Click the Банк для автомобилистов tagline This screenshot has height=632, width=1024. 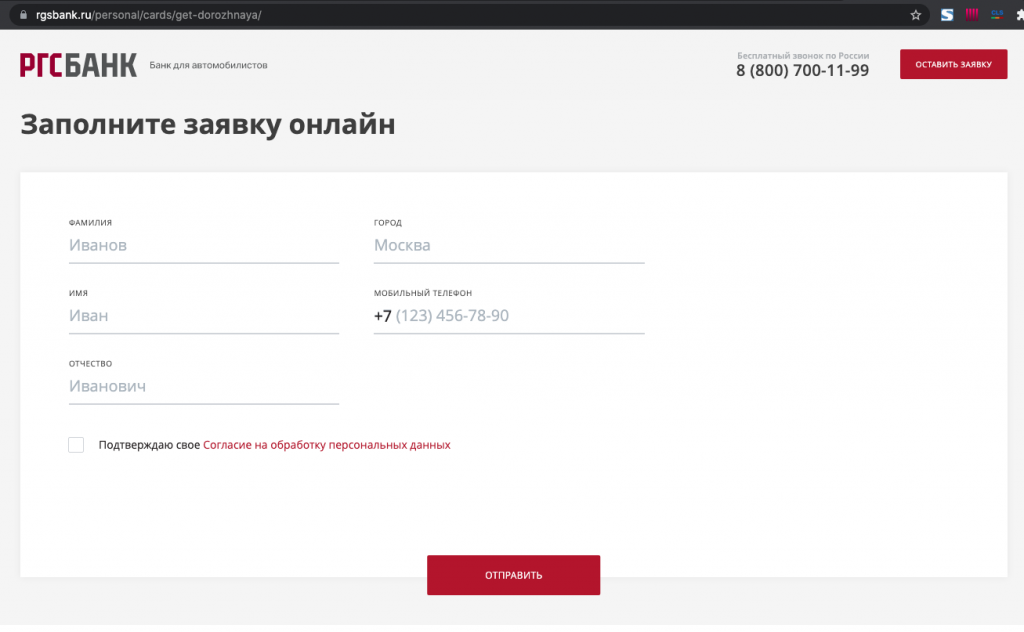[208, 65]
